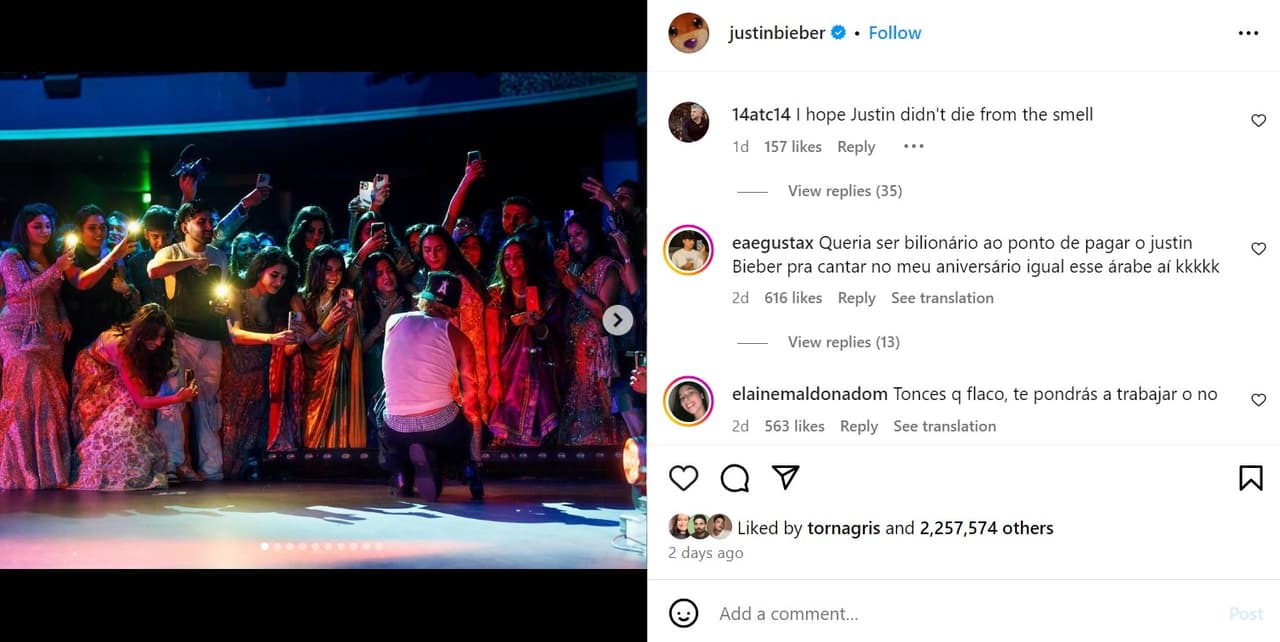See translation of eaegustax comment
Viewport: 1280px width, 642px height.
point(942,298)
